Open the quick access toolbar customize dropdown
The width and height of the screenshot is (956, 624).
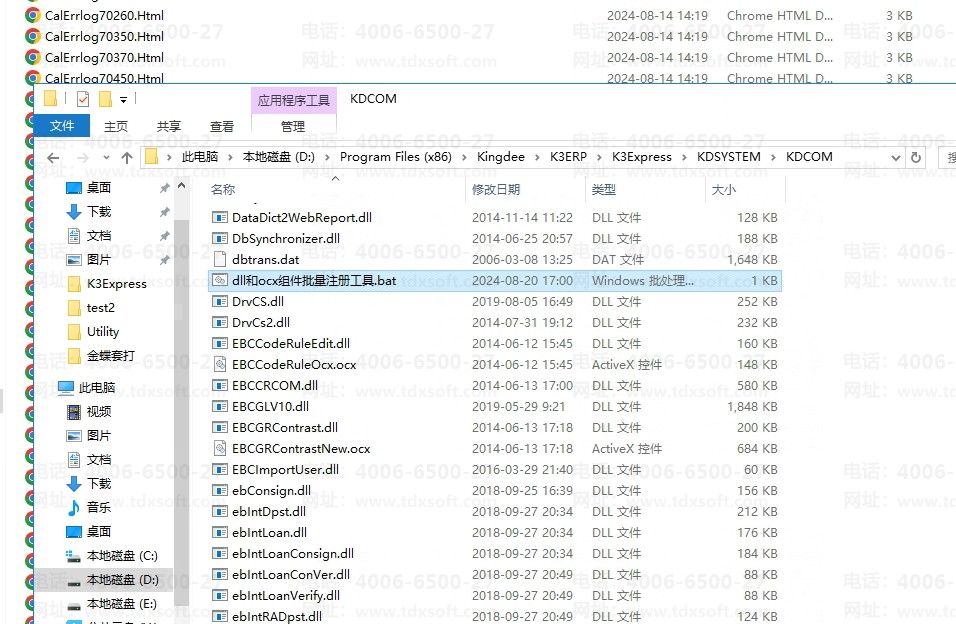pos(123,100)
